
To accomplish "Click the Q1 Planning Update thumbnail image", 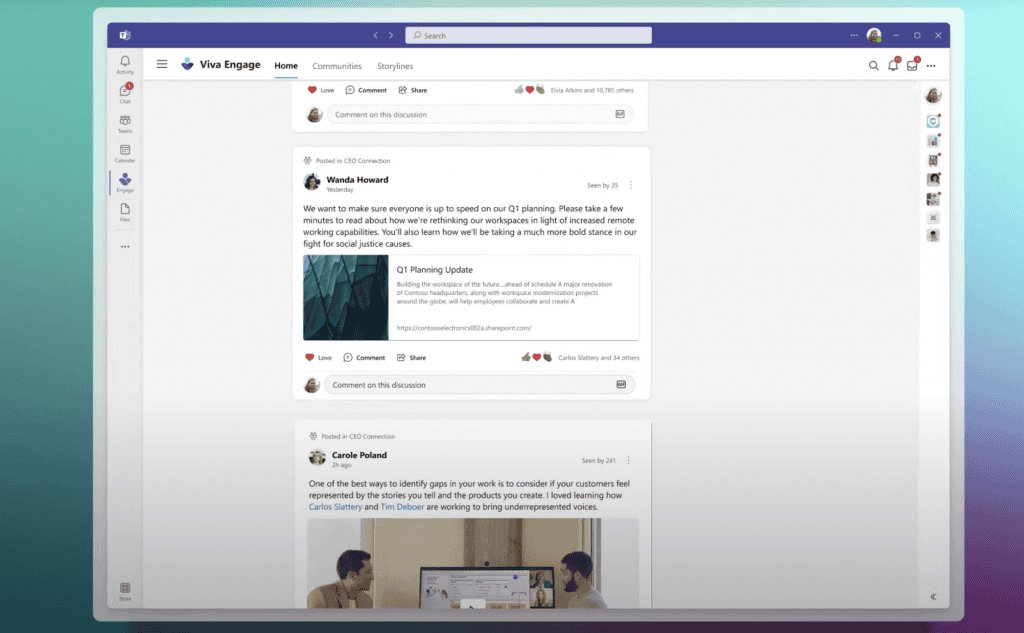I will (345, 297).
